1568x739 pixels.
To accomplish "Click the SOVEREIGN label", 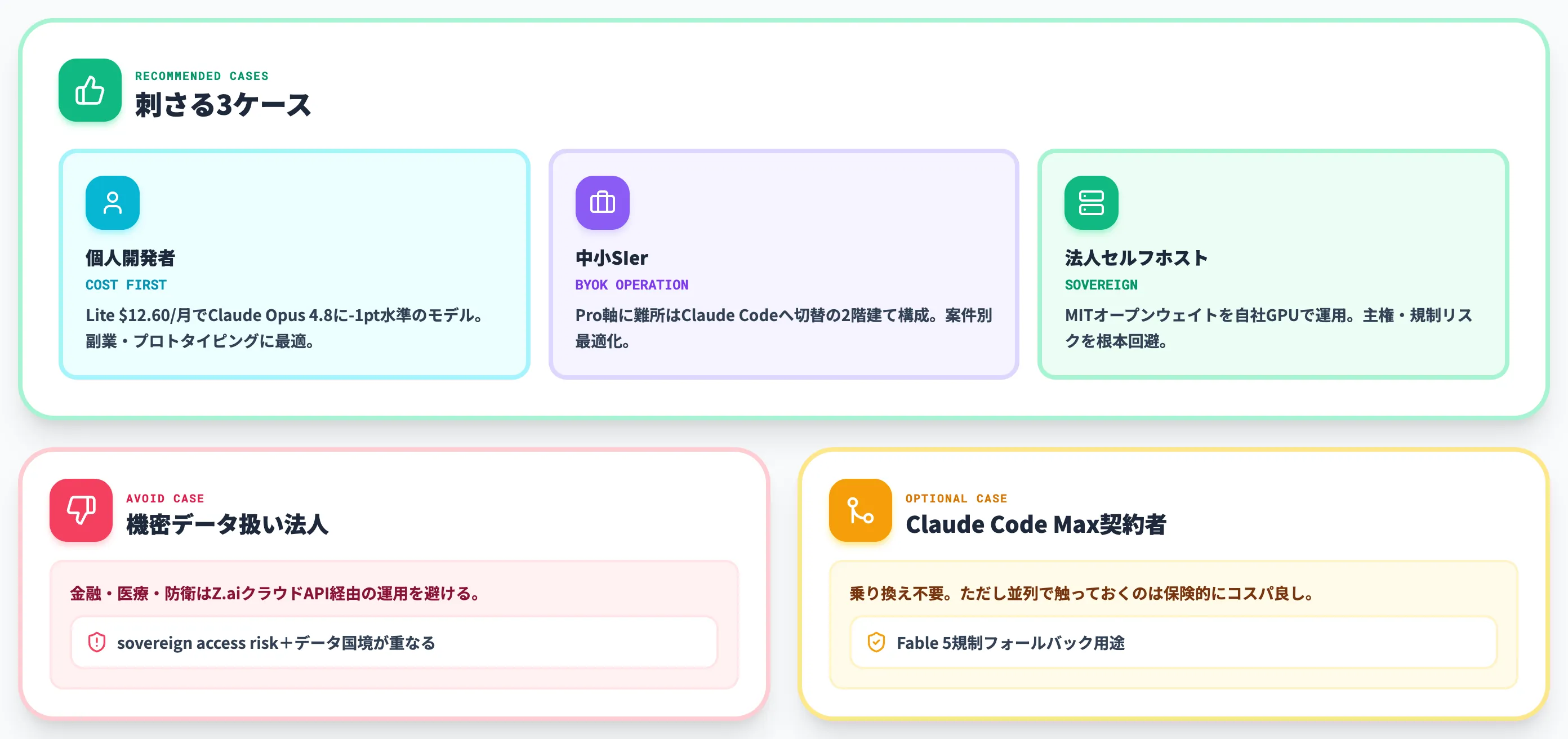I will [1101, 285].
